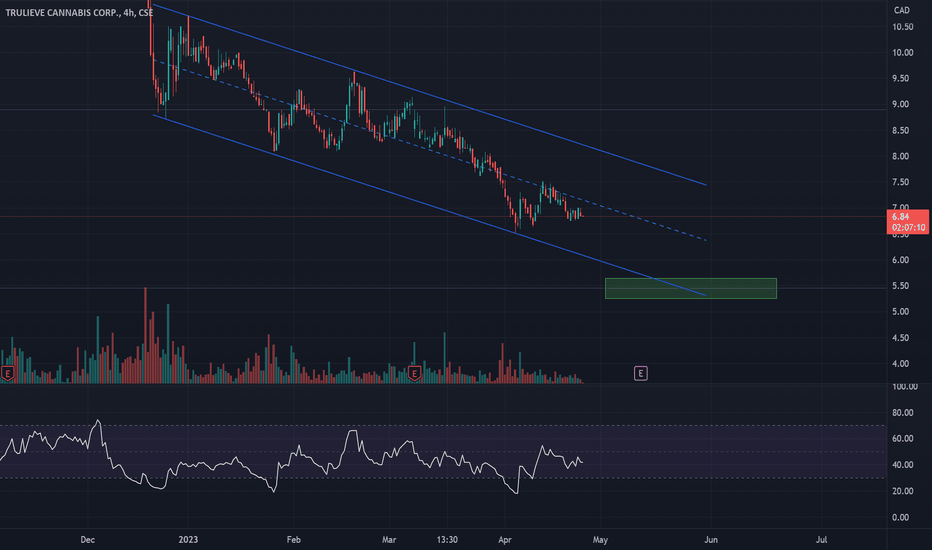This screenshot has height=550, width=932.
Task: Click the current price label 6.84
Action: [x=900, y=217]
